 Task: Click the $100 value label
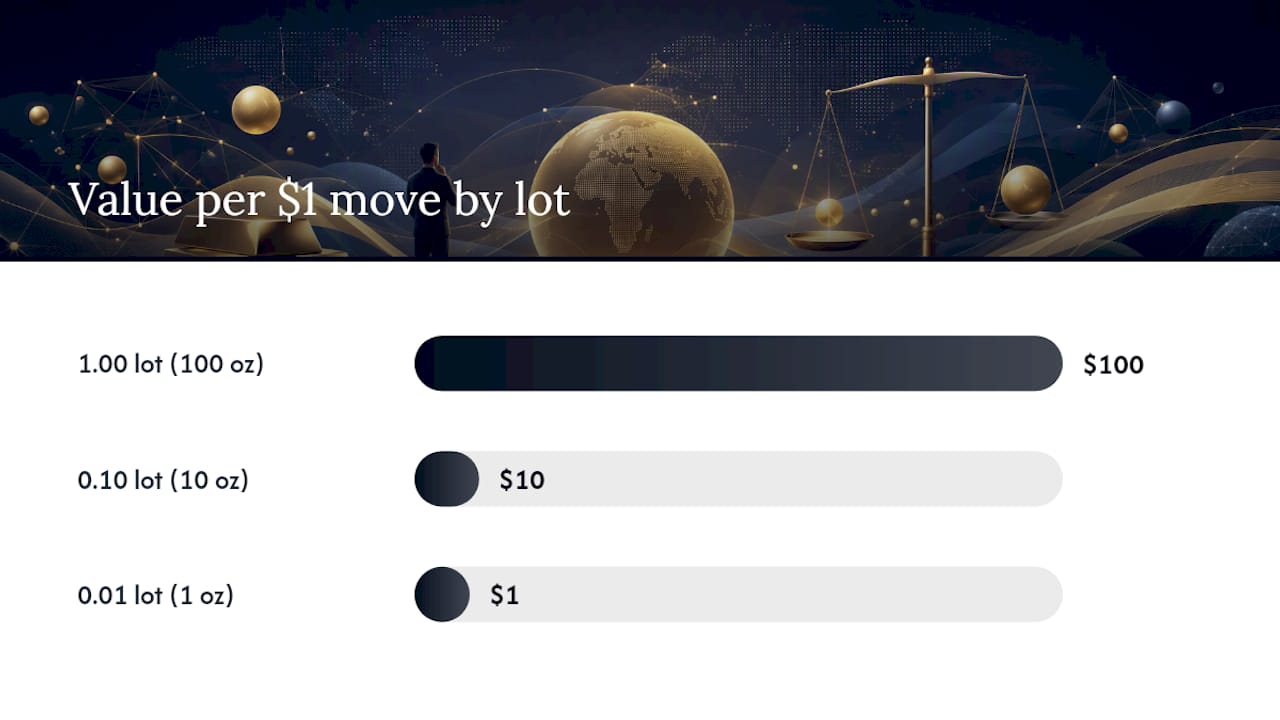click(1113, 364)
